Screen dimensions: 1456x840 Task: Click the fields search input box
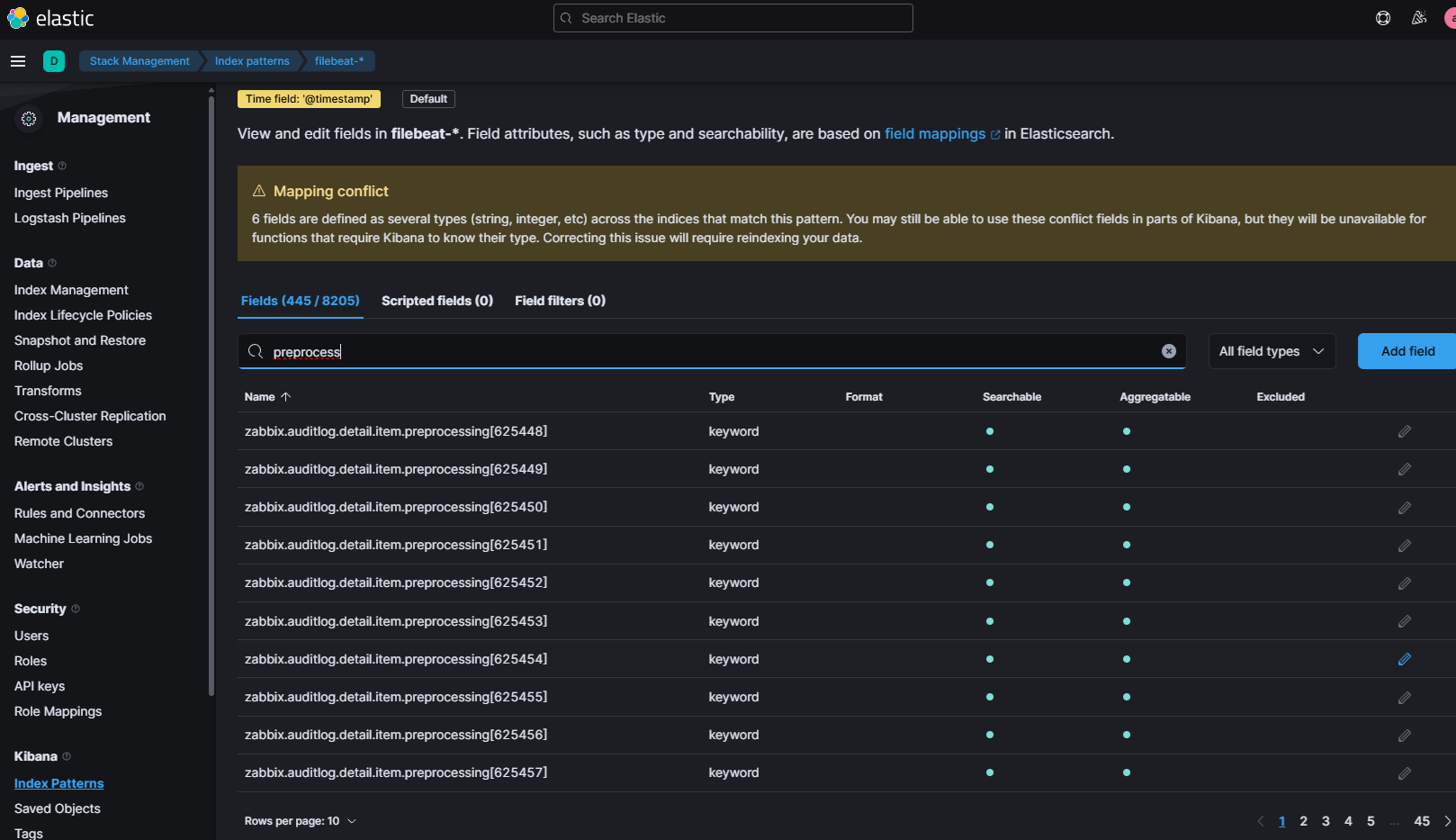(x=711, y=351)
